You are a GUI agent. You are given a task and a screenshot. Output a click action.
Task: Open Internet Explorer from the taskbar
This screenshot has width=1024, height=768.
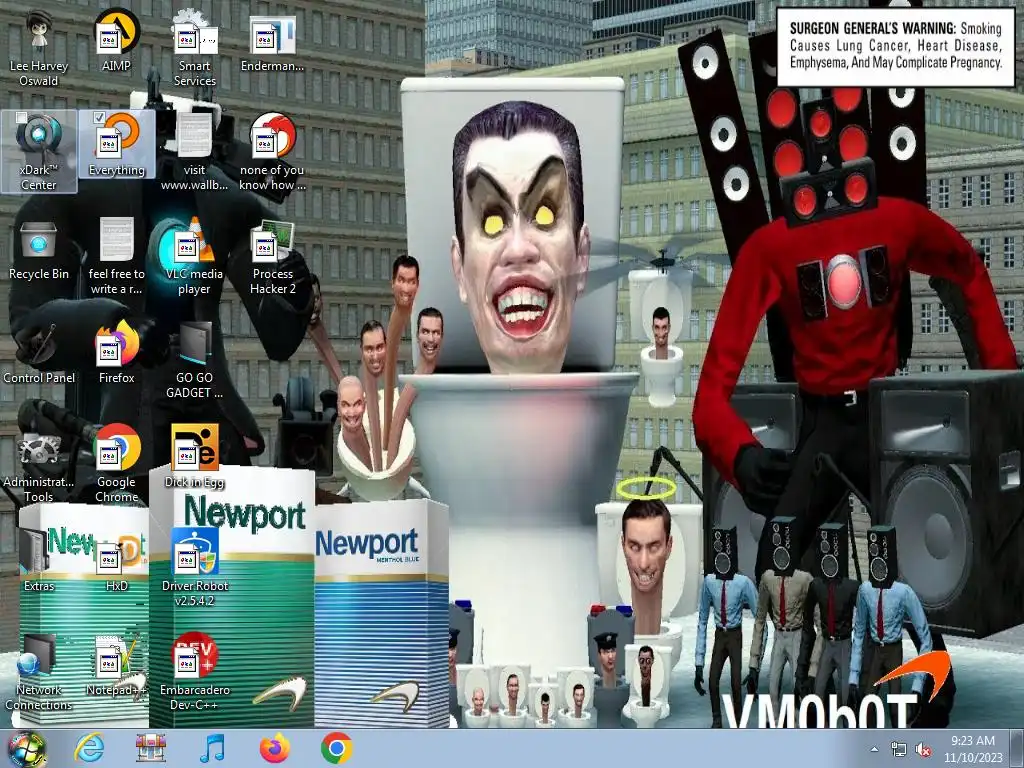[89, 748]
